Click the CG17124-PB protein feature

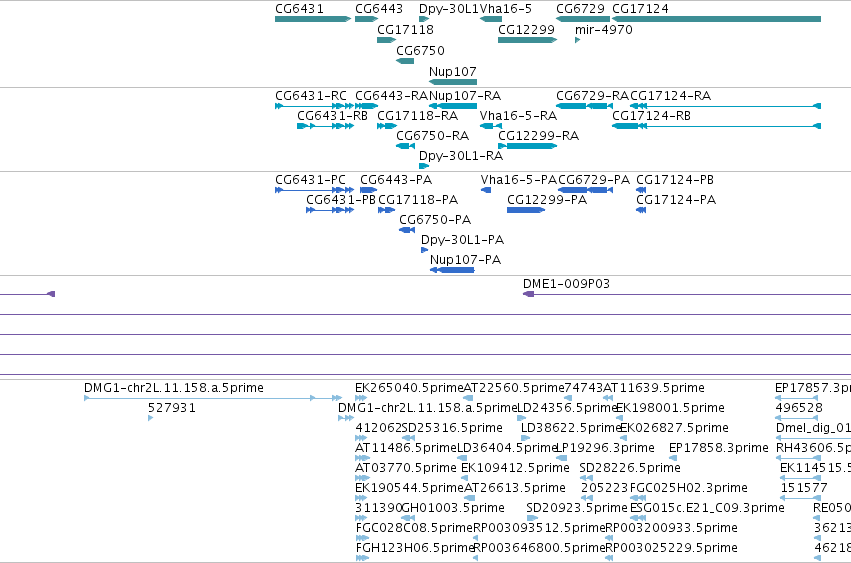pos(641,190)
